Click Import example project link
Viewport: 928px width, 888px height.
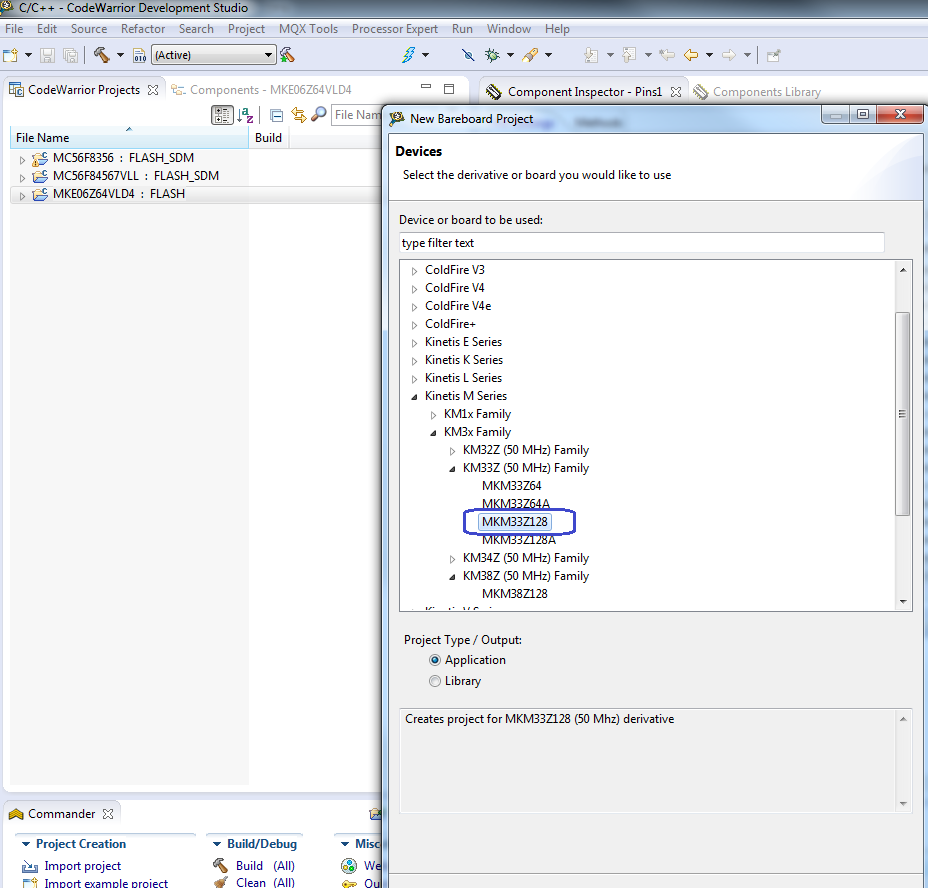coord(106,883)
